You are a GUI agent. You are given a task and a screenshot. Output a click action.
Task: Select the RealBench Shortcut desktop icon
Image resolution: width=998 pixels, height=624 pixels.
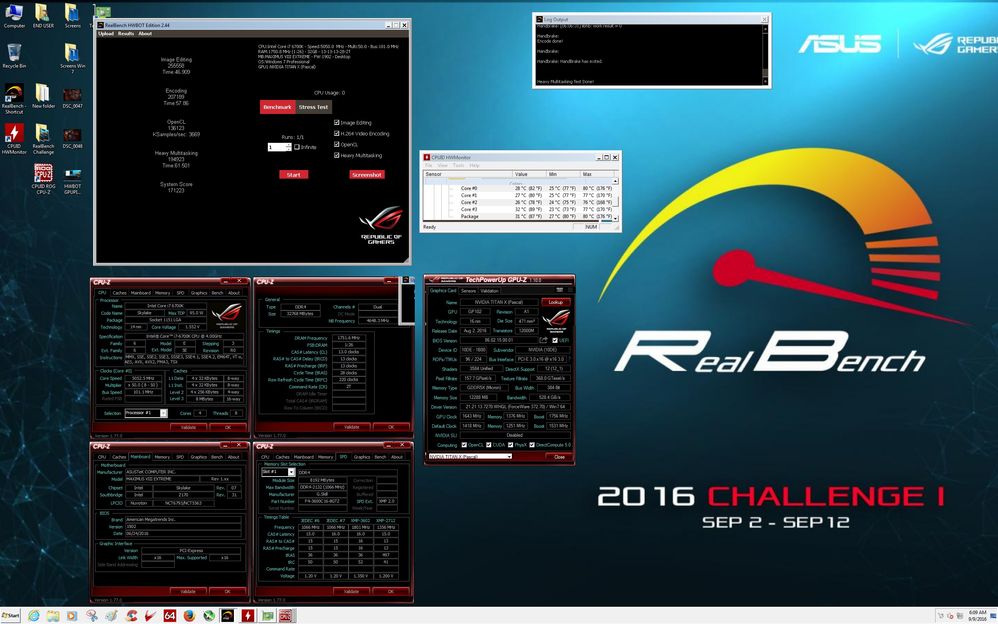tap(14, 99)
